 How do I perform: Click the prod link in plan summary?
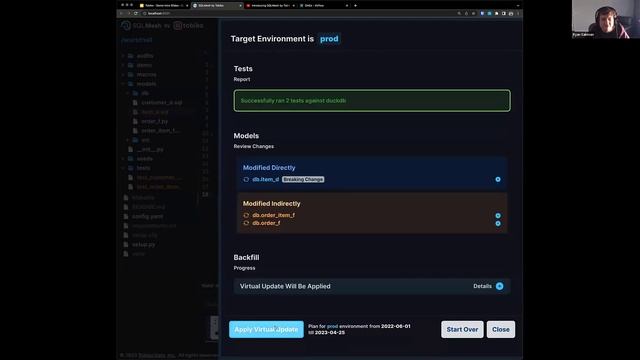point(332,326)
